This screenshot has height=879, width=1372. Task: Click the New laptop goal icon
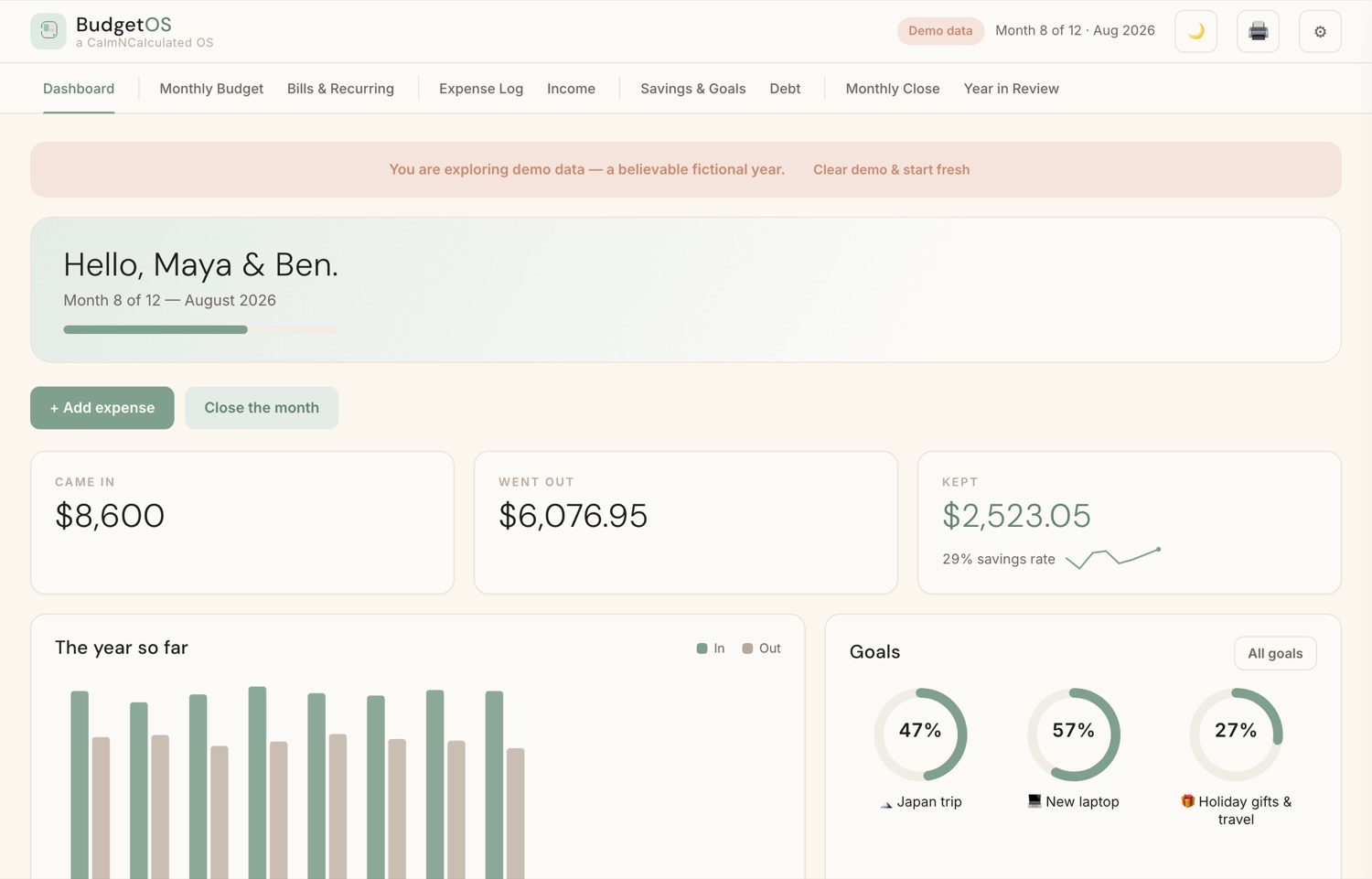coord(1034,801)
